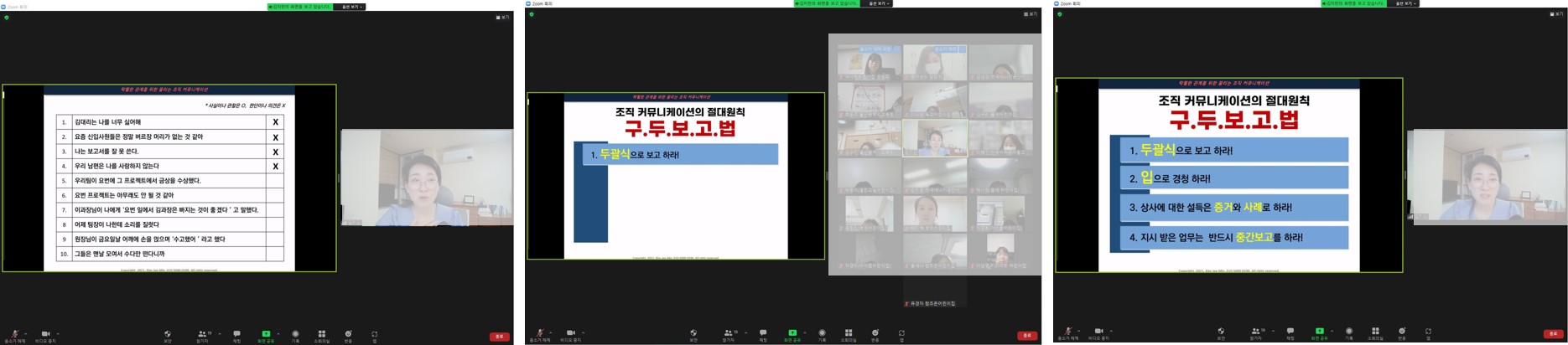The width and height of the screenshot is (1568, 345).
Task: Open Reactions in the left Zoom window
Action: (348, 334)
